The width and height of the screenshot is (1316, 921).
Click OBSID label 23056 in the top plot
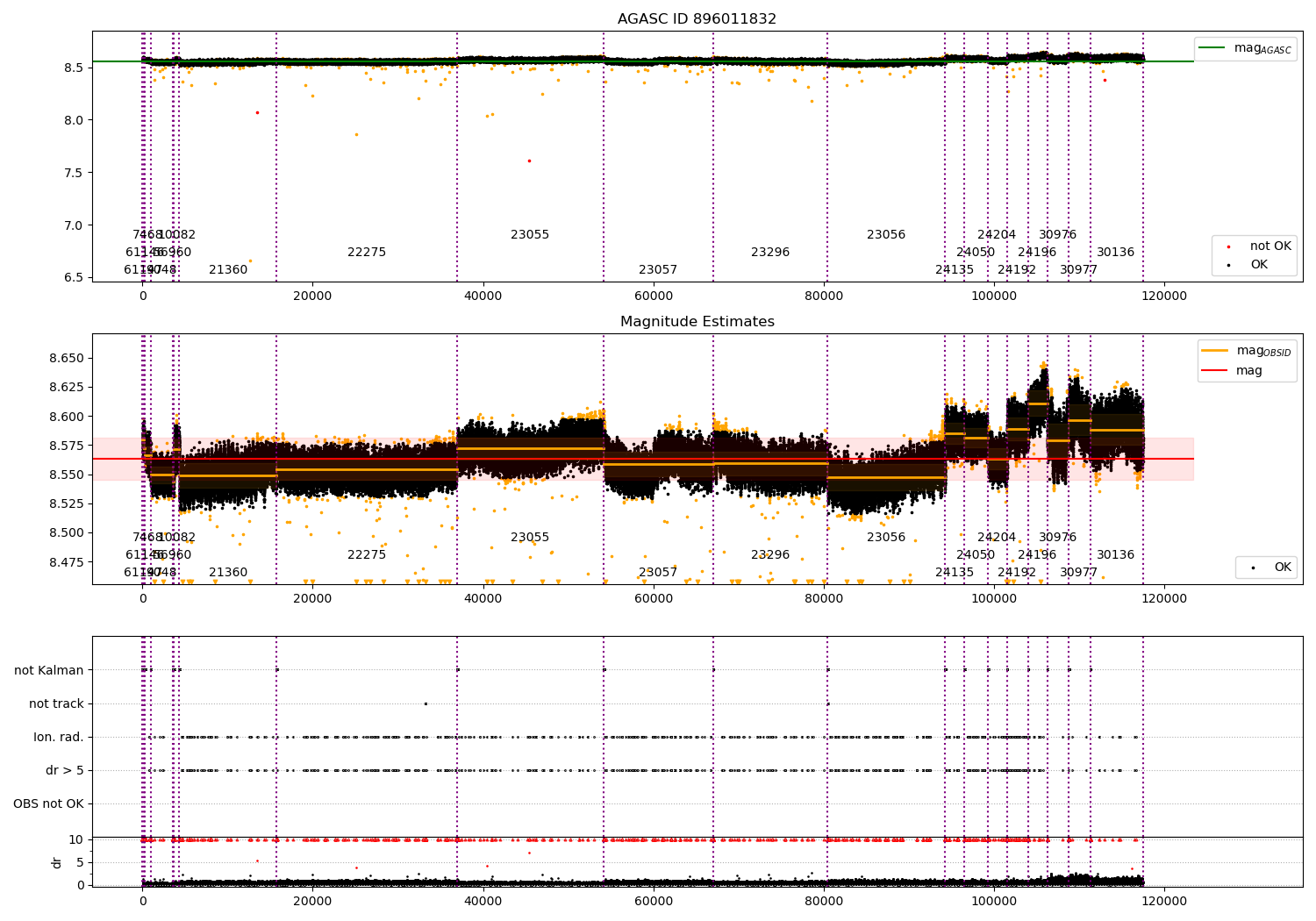click(x=886, y=235)
